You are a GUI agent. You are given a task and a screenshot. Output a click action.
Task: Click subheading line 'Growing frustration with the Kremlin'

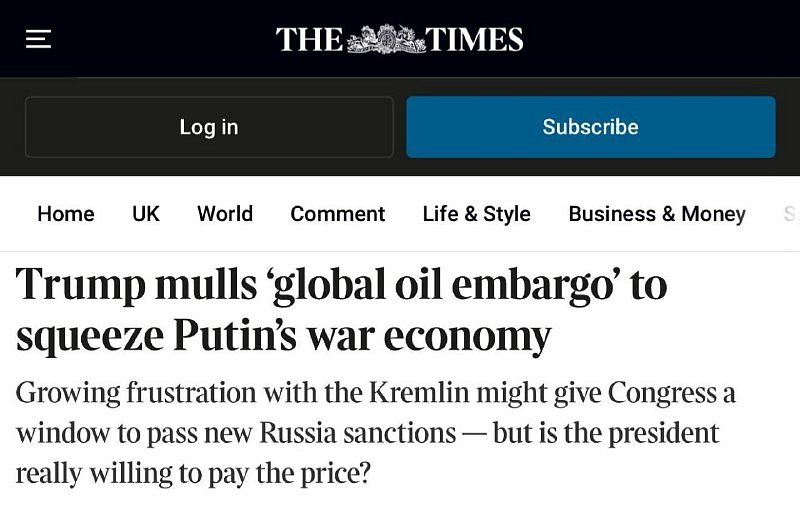coord(375,393)
